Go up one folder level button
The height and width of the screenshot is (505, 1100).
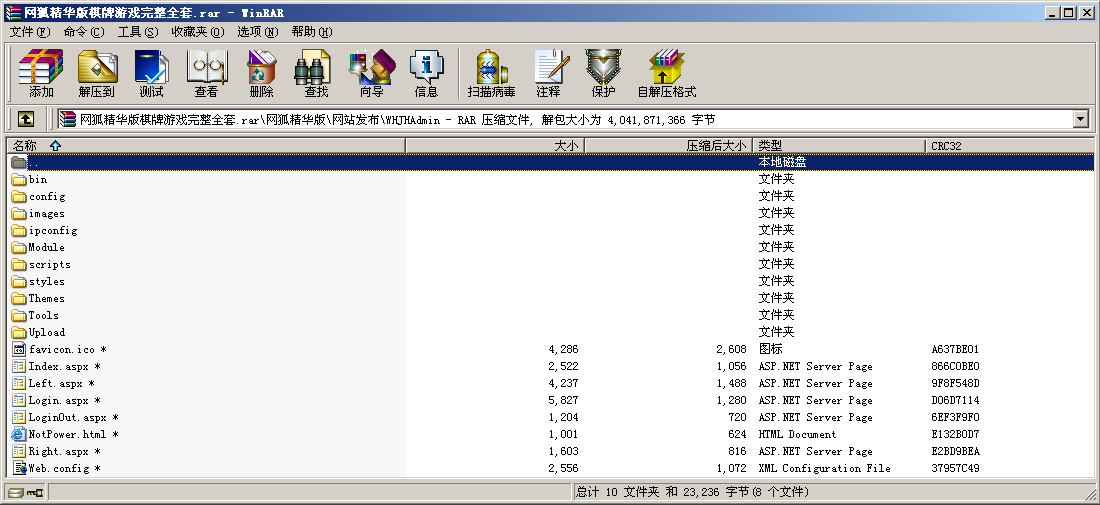click(26, 119)
